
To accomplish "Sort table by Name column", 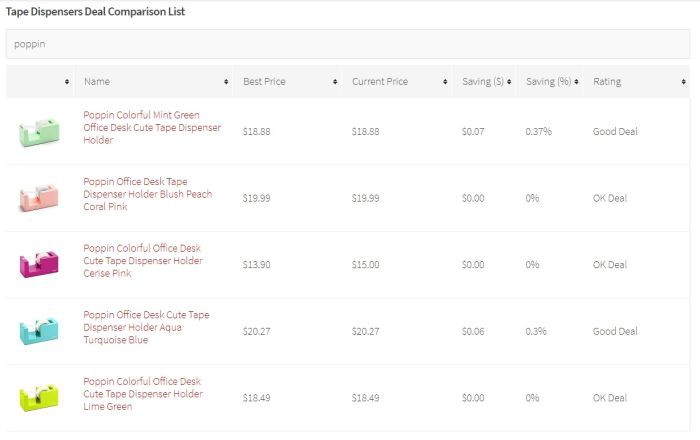I will point(154,82).
